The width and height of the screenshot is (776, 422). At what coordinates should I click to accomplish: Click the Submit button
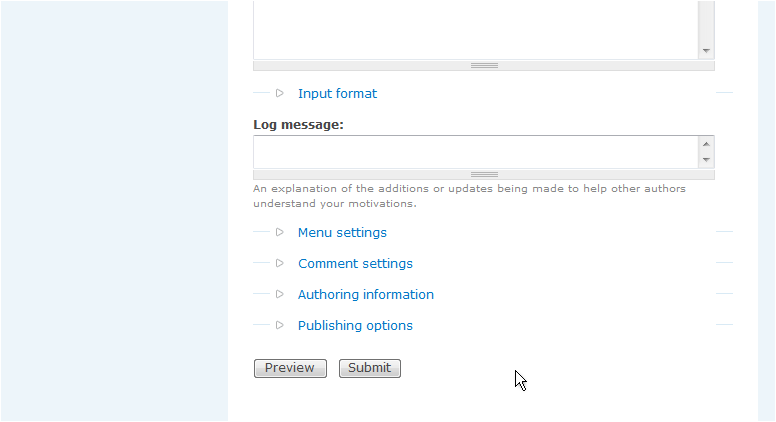click(x=370, y=368)
